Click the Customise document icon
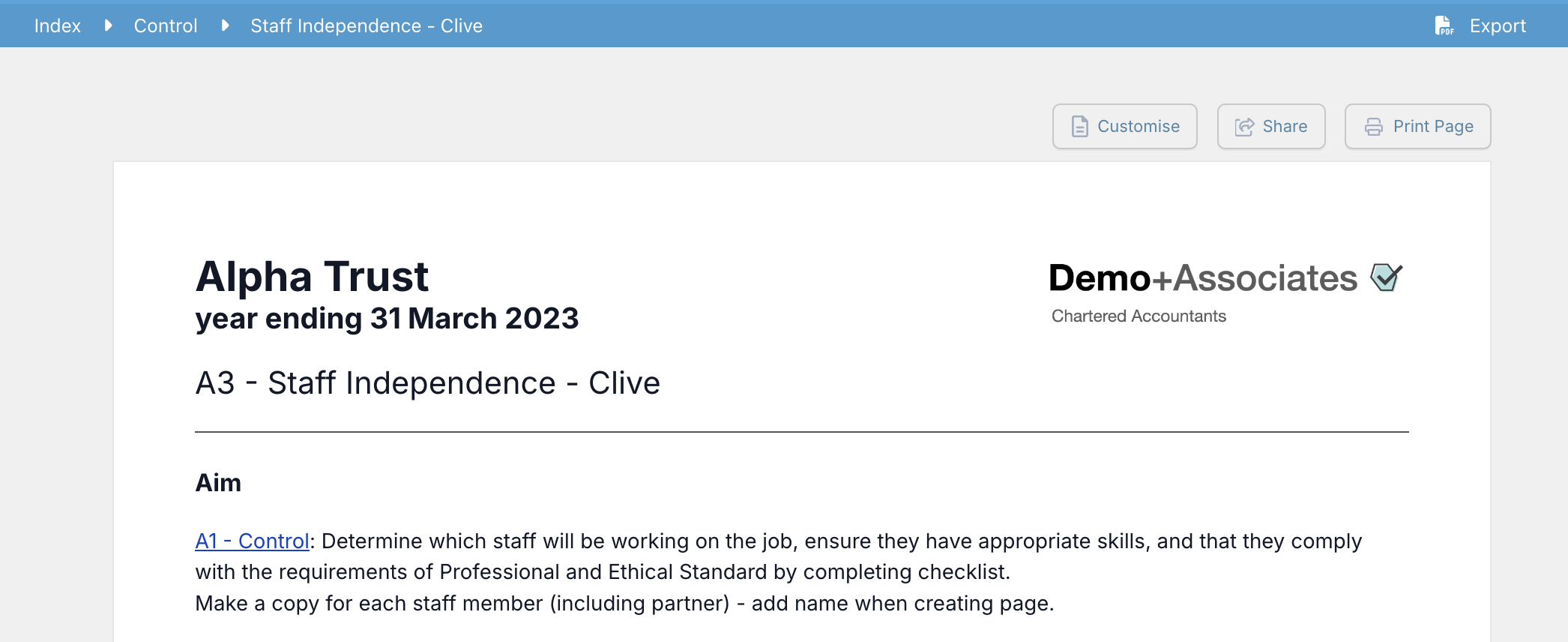The height and width of the screenshot is (642, 1568). 1079,126
